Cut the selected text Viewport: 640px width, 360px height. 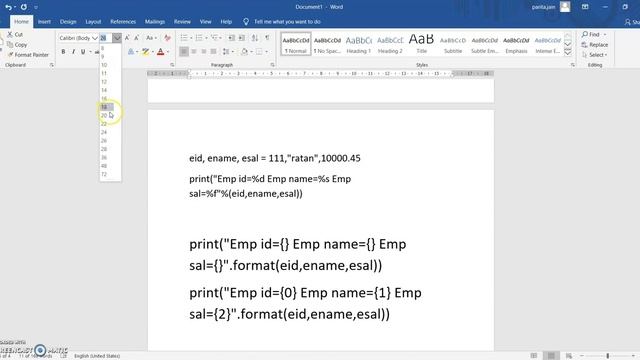coord(15,35)
